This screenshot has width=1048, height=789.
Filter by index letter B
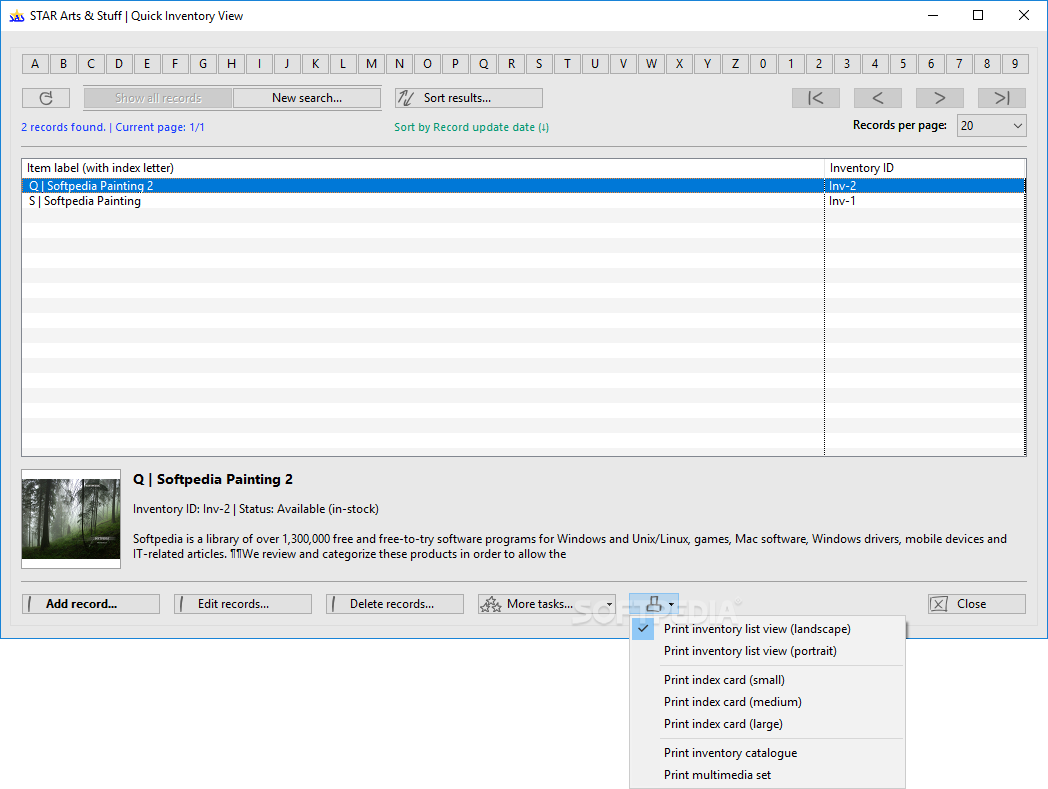63,64
